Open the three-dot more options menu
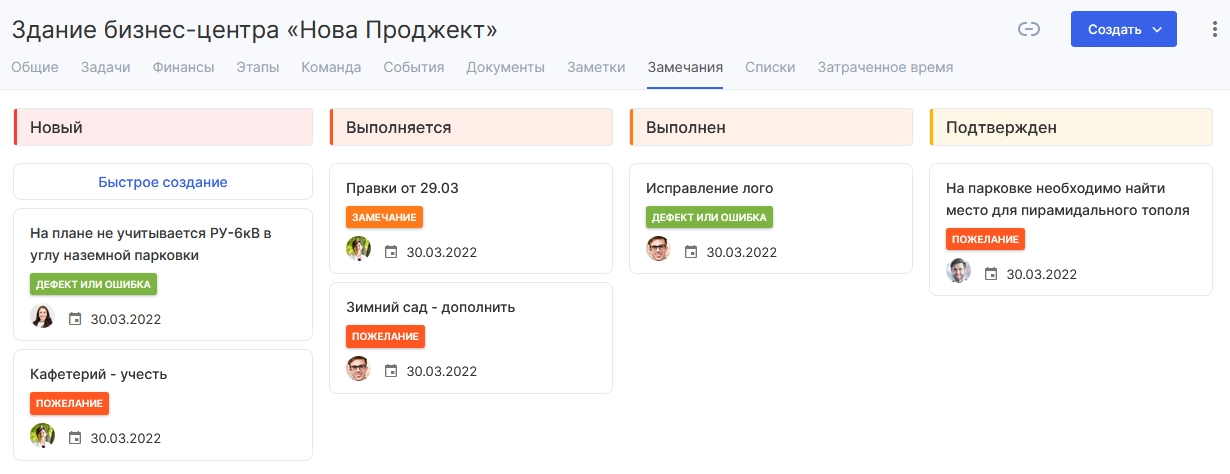This screenshot has height=474, width=1230. pos(1214,29)
